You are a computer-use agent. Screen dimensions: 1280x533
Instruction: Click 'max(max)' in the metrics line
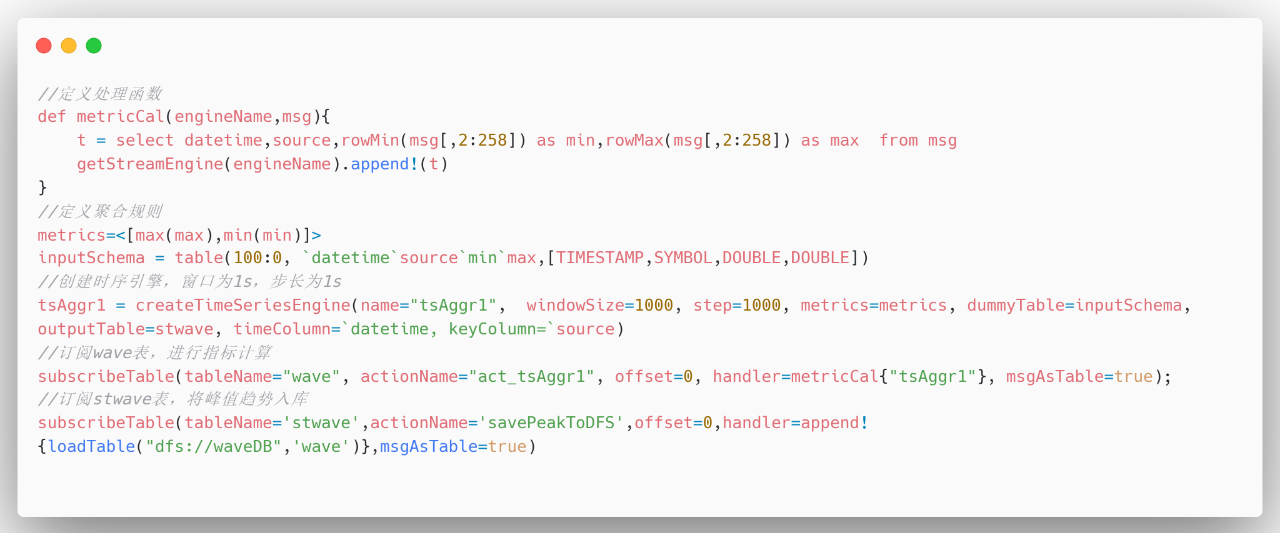point(174,235)
